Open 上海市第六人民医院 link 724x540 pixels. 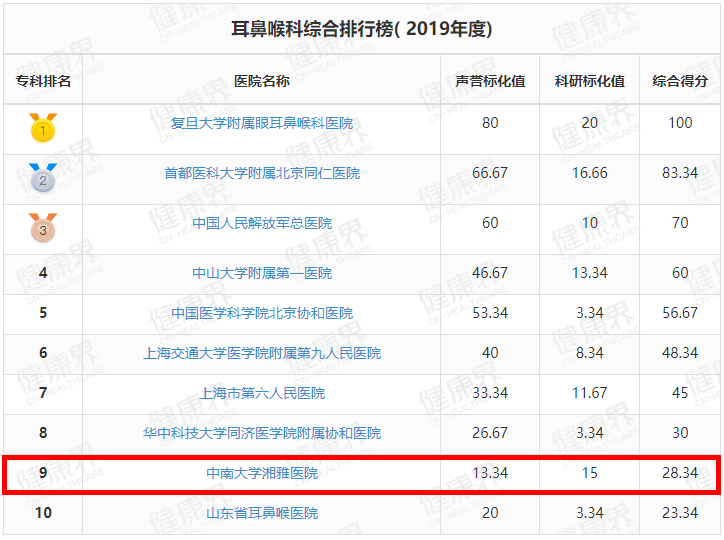click(262, 393)
